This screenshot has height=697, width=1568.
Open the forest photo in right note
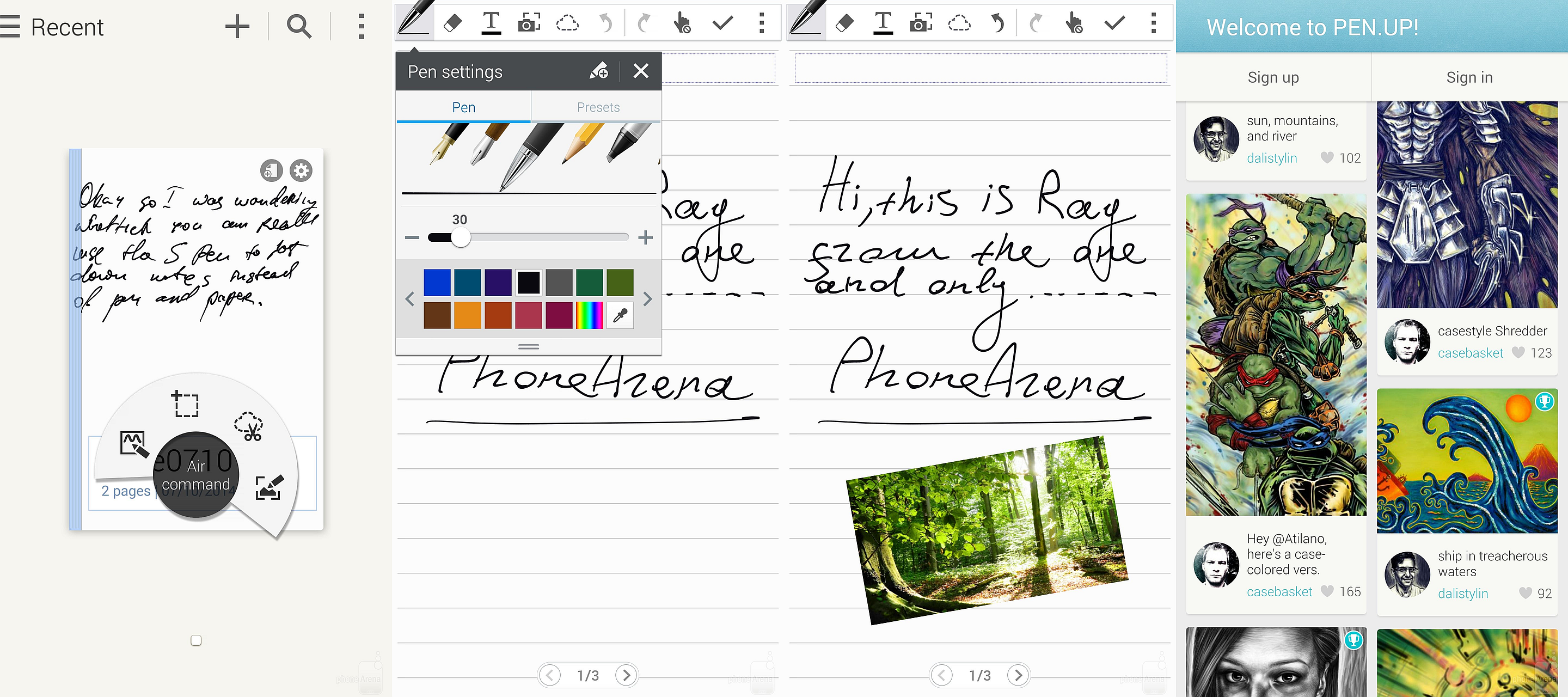click(987, 531)
